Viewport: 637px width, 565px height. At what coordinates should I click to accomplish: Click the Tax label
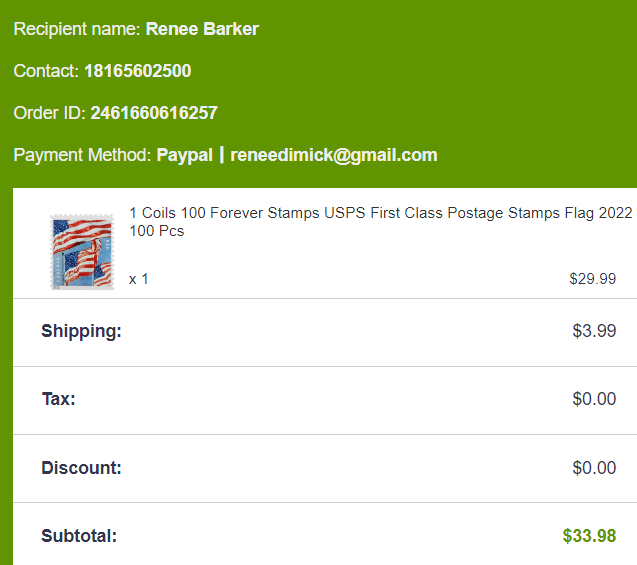[58, 399]
